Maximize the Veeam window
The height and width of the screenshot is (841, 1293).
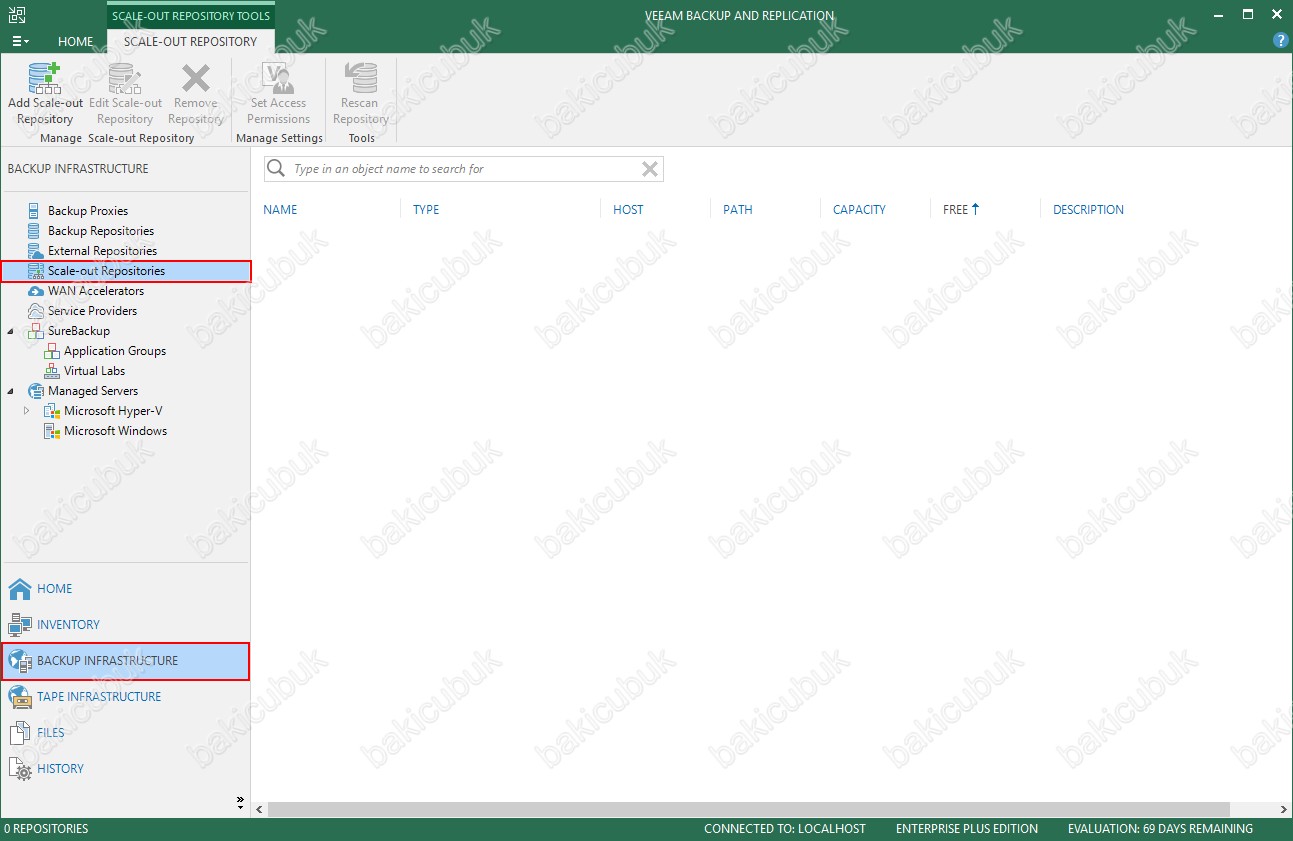(x=1248, y=15)
